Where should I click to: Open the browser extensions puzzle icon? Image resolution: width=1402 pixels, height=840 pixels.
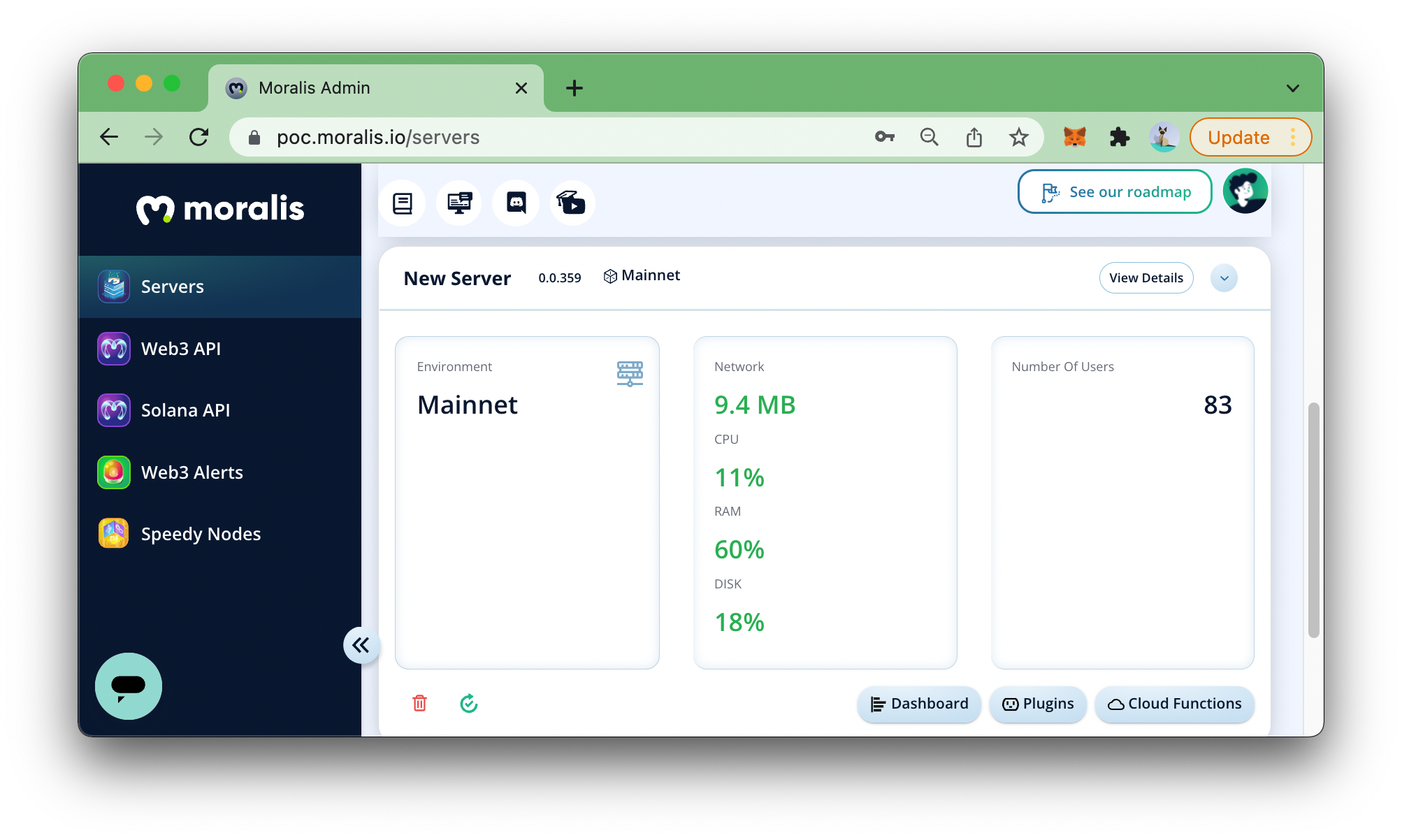point(1120,137)
